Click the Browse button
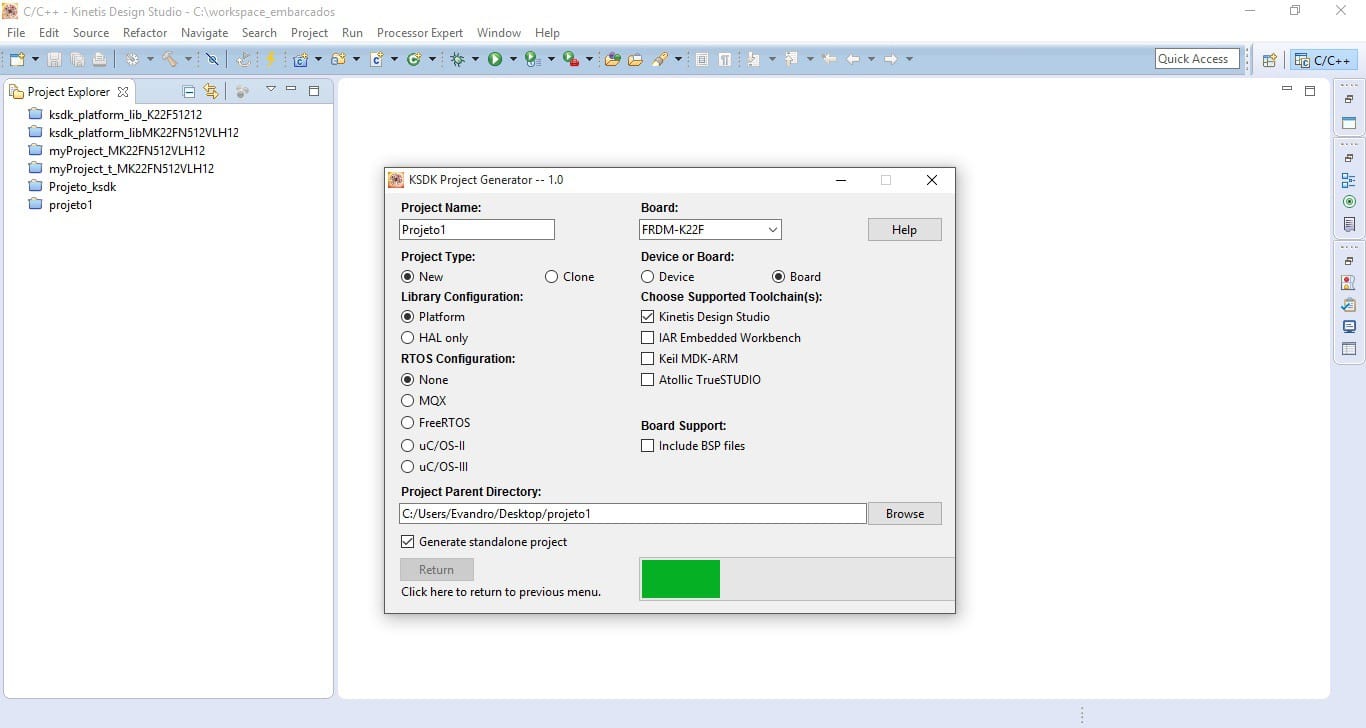The width and height of the screenshot is (1366, 728). pyautogui.click(x=904, y=514)
